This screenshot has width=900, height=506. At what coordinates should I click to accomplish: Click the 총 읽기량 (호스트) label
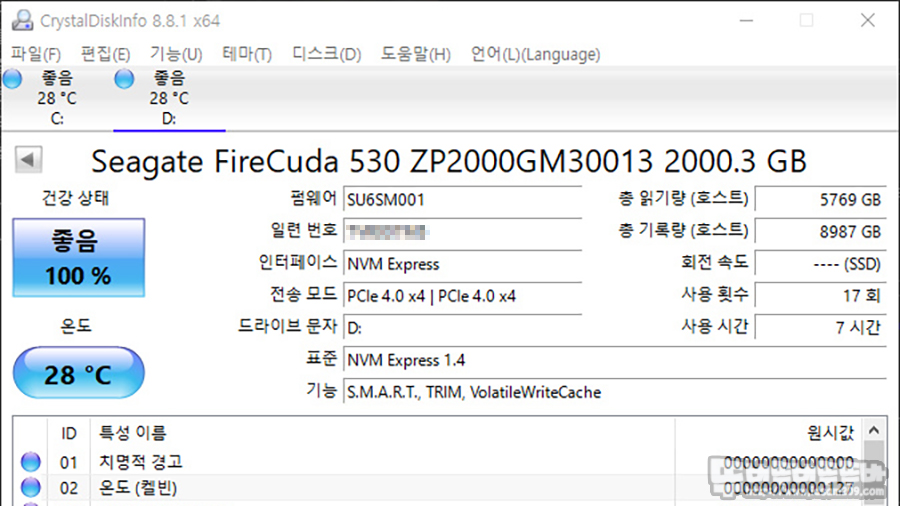[683, 198]
